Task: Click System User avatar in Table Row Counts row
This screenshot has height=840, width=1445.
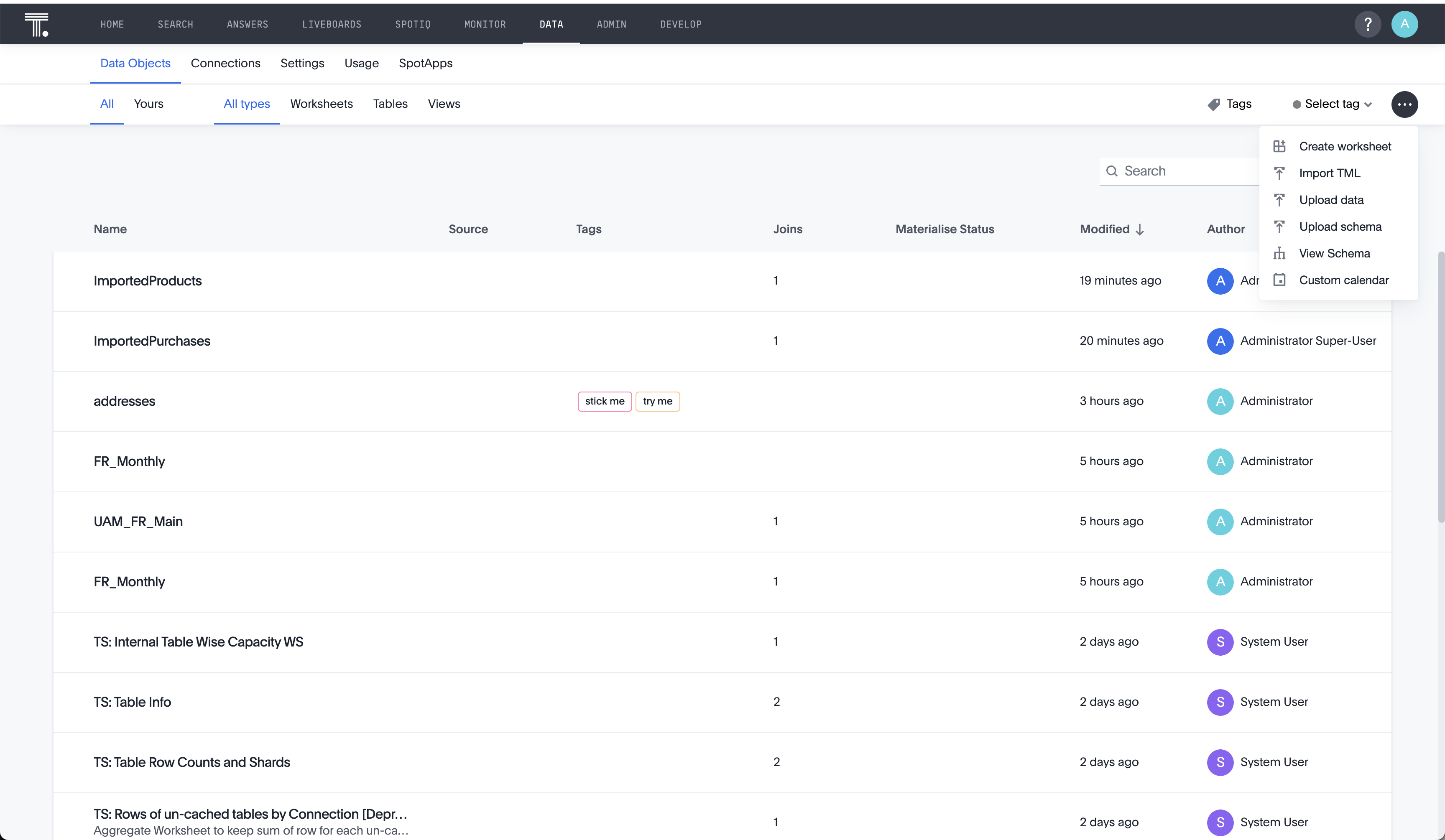Action: coord(1220,762)
